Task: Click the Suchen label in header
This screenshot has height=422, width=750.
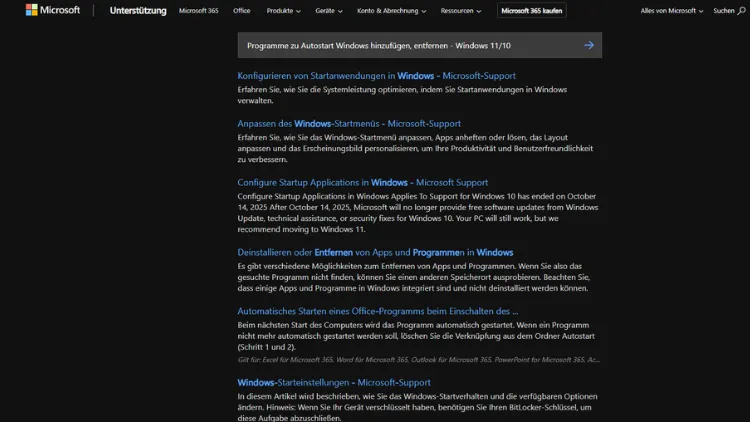Action: point(724,11)
